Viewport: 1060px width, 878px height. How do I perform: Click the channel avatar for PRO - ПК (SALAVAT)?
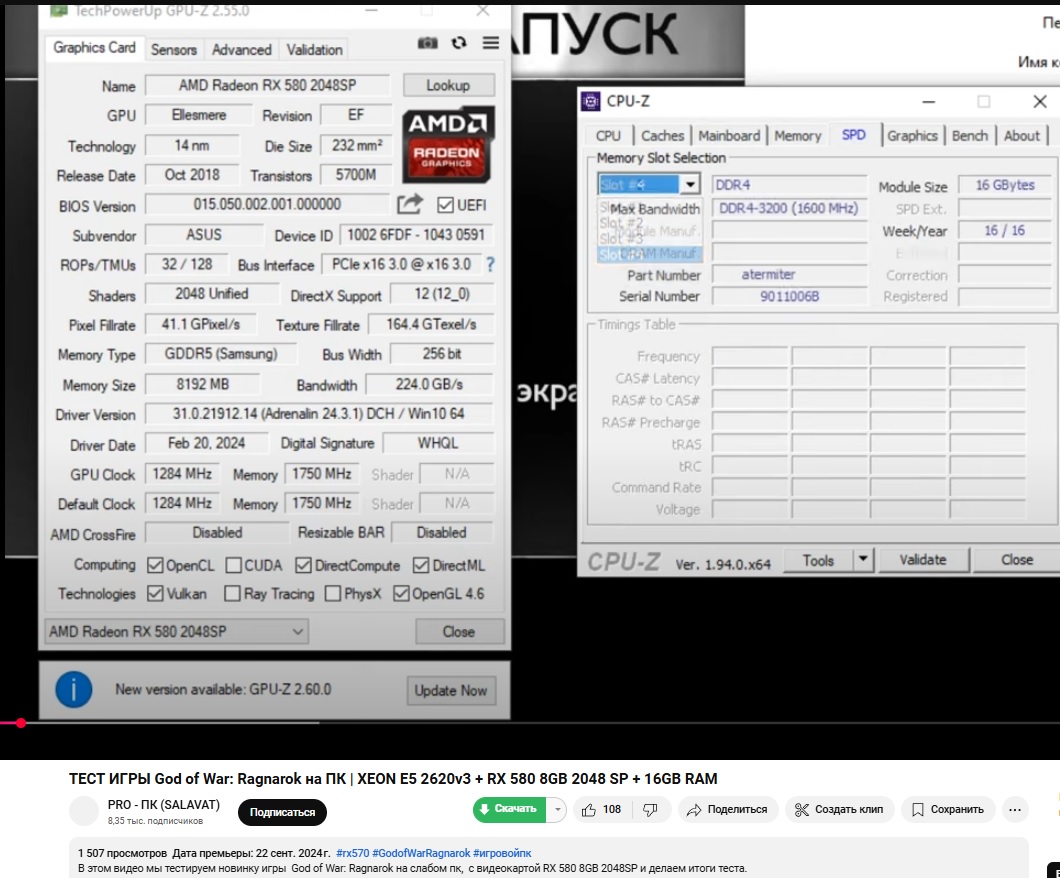tap(85, 810)
